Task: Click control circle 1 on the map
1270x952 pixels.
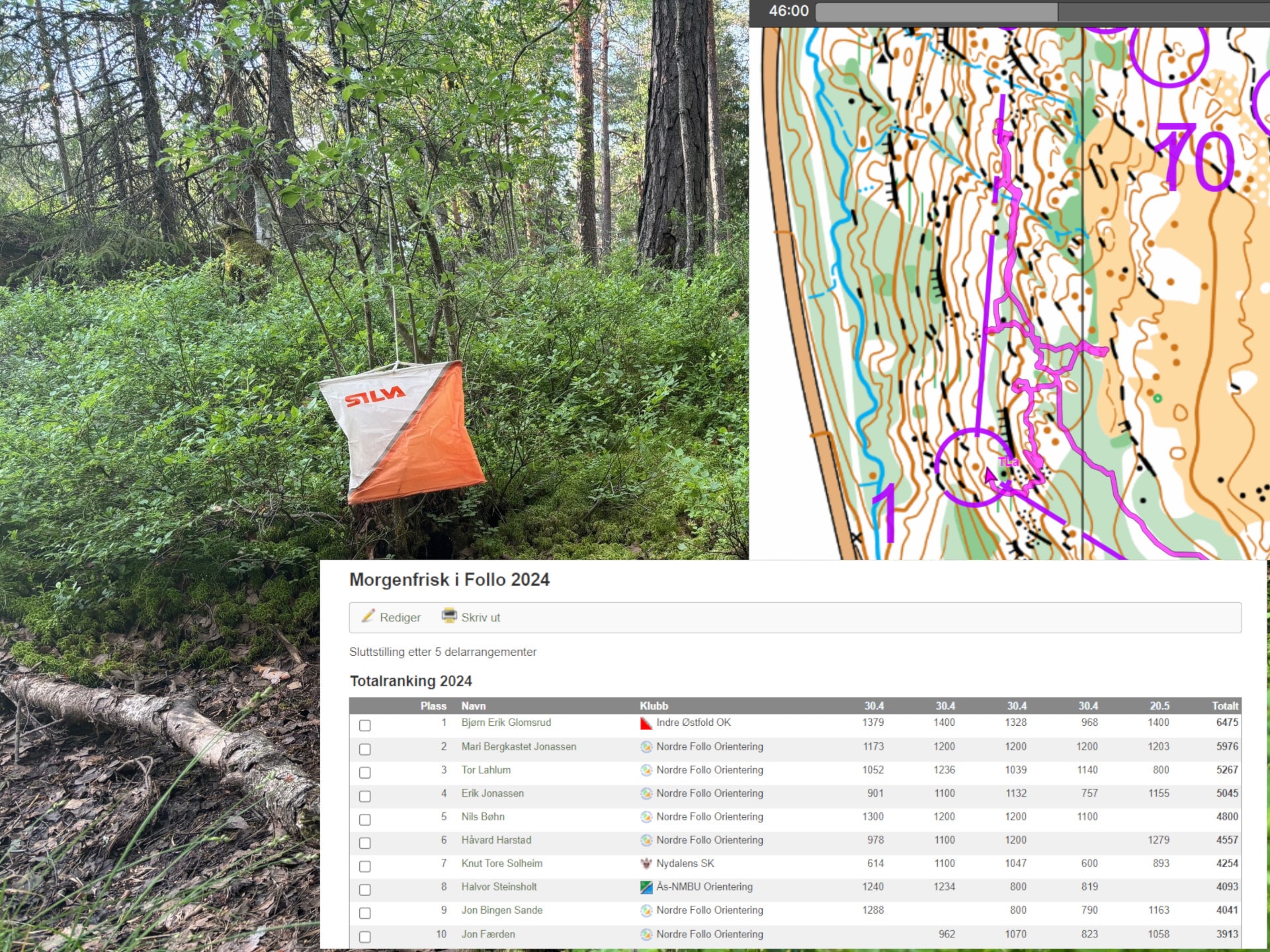Action: (x=973, y=467)
